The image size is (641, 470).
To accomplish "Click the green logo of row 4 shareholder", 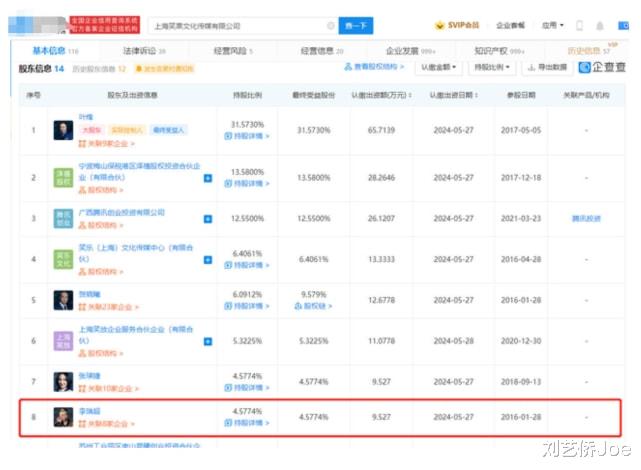I will click(x=63, y=259).
